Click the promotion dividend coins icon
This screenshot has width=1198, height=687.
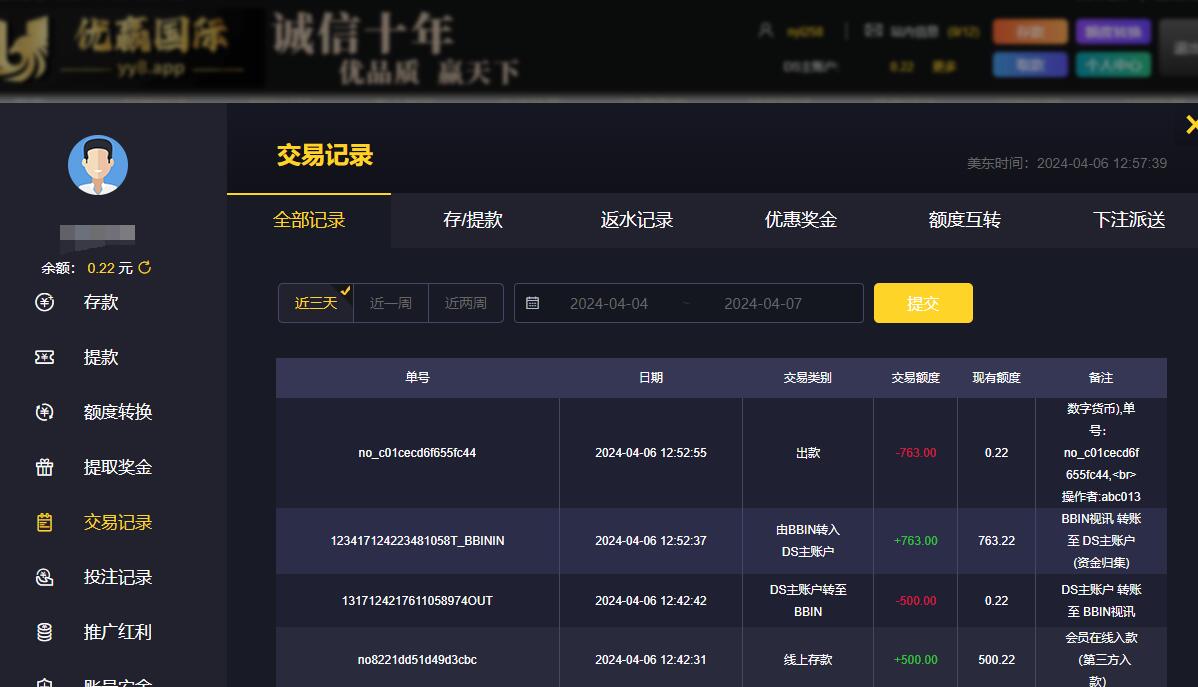point(44,632)
